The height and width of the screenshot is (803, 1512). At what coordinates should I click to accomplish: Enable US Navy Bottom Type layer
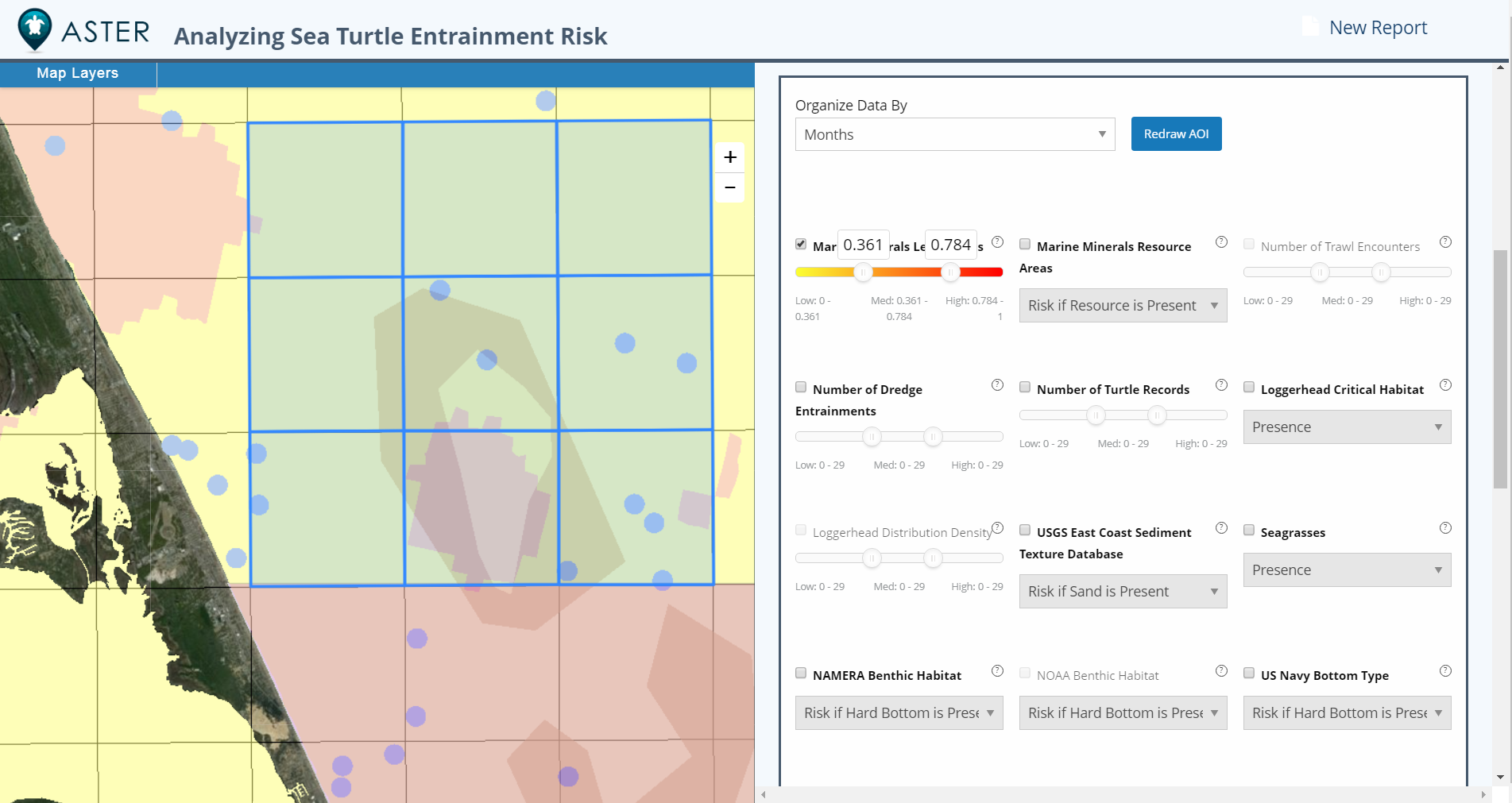pyautogui.click(x=1249, y=674)
